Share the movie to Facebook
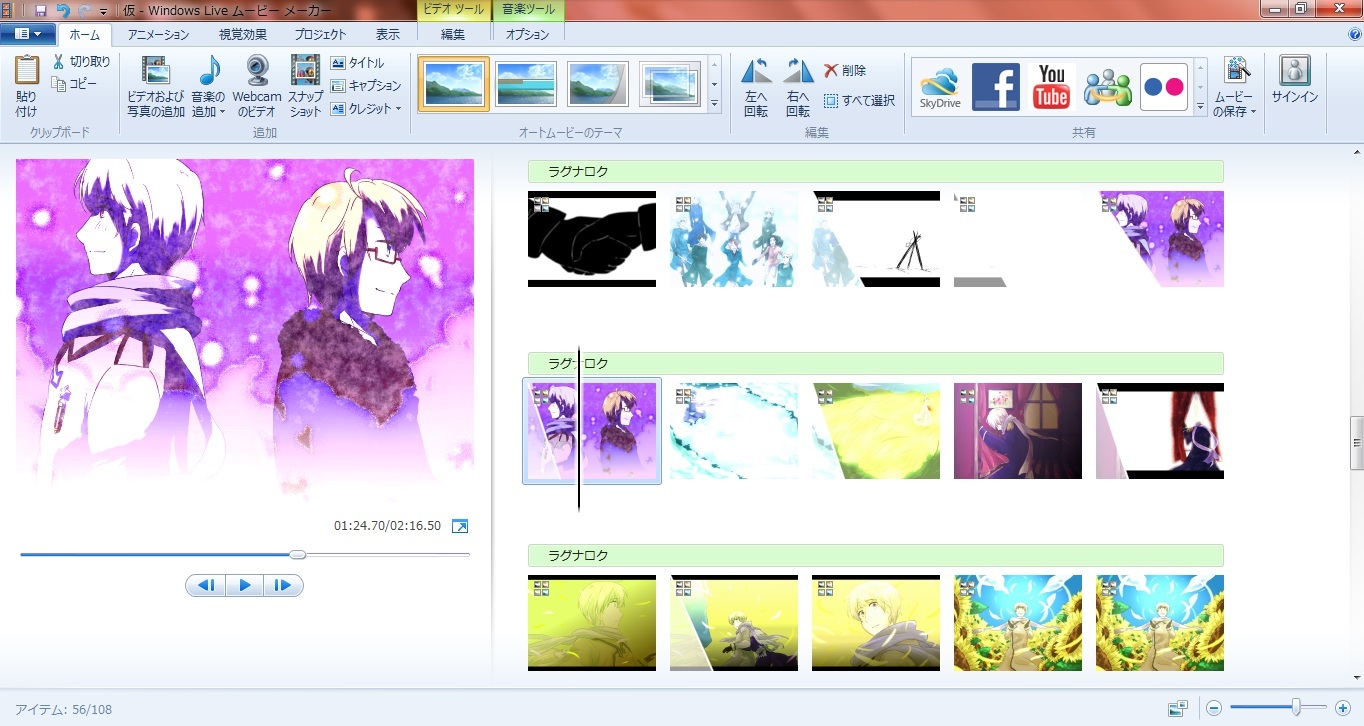Viewport: 1364px width, 726px height. pyautogui.click(x=996, y=87)
